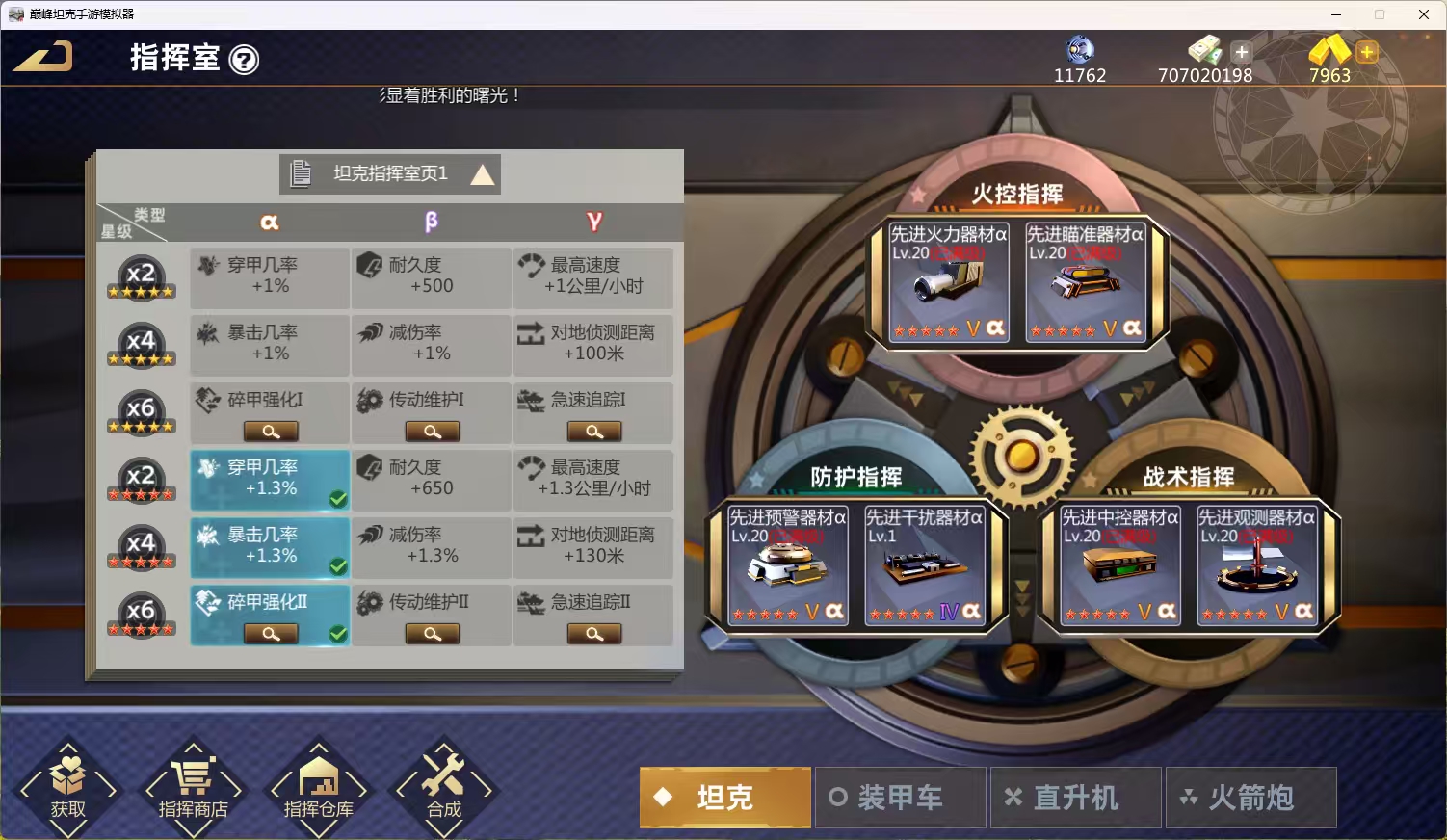Switch to the 直升机 tab
1447x840 pixels.
click(x=1075, y=798)
